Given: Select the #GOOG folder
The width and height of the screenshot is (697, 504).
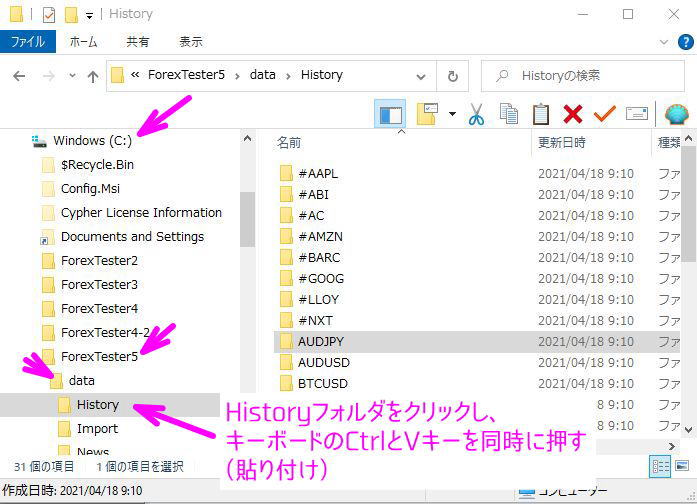Looking at the screenshot, I should pyautogui.click(x=320, y=279).
